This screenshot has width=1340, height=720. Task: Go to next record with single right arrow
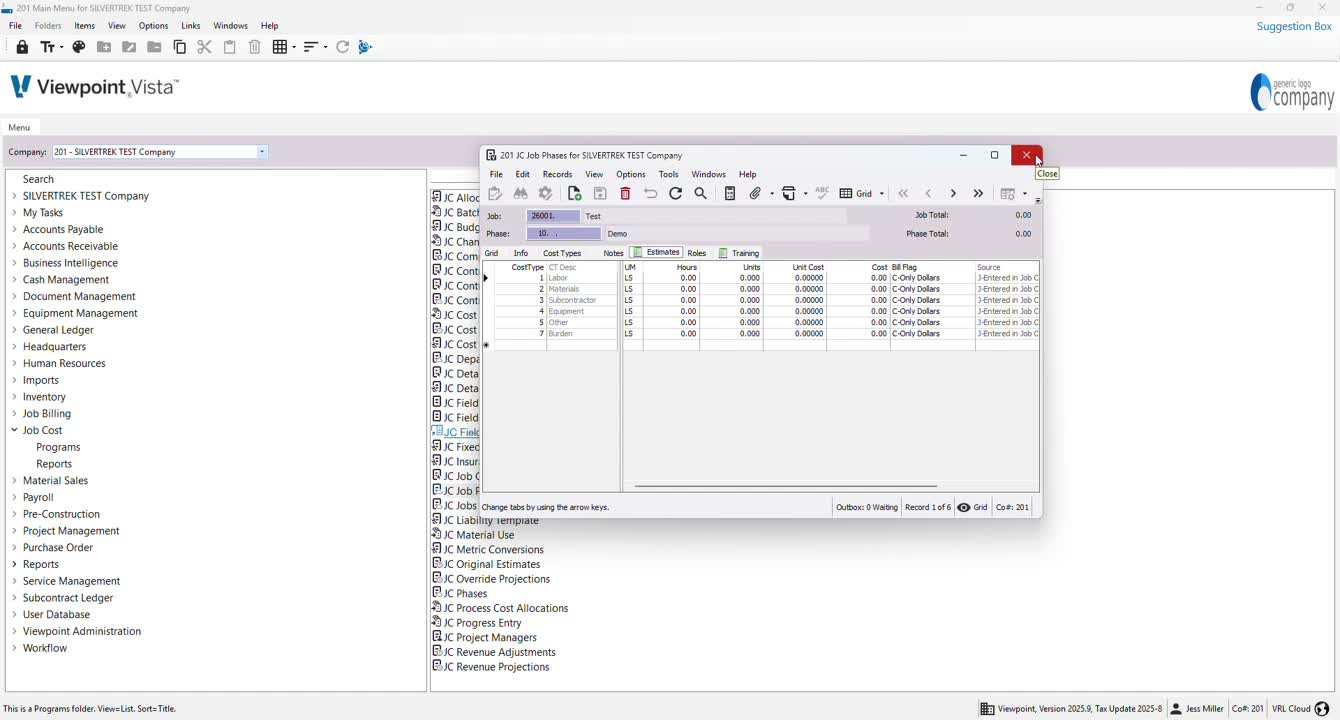click(953, 194)
